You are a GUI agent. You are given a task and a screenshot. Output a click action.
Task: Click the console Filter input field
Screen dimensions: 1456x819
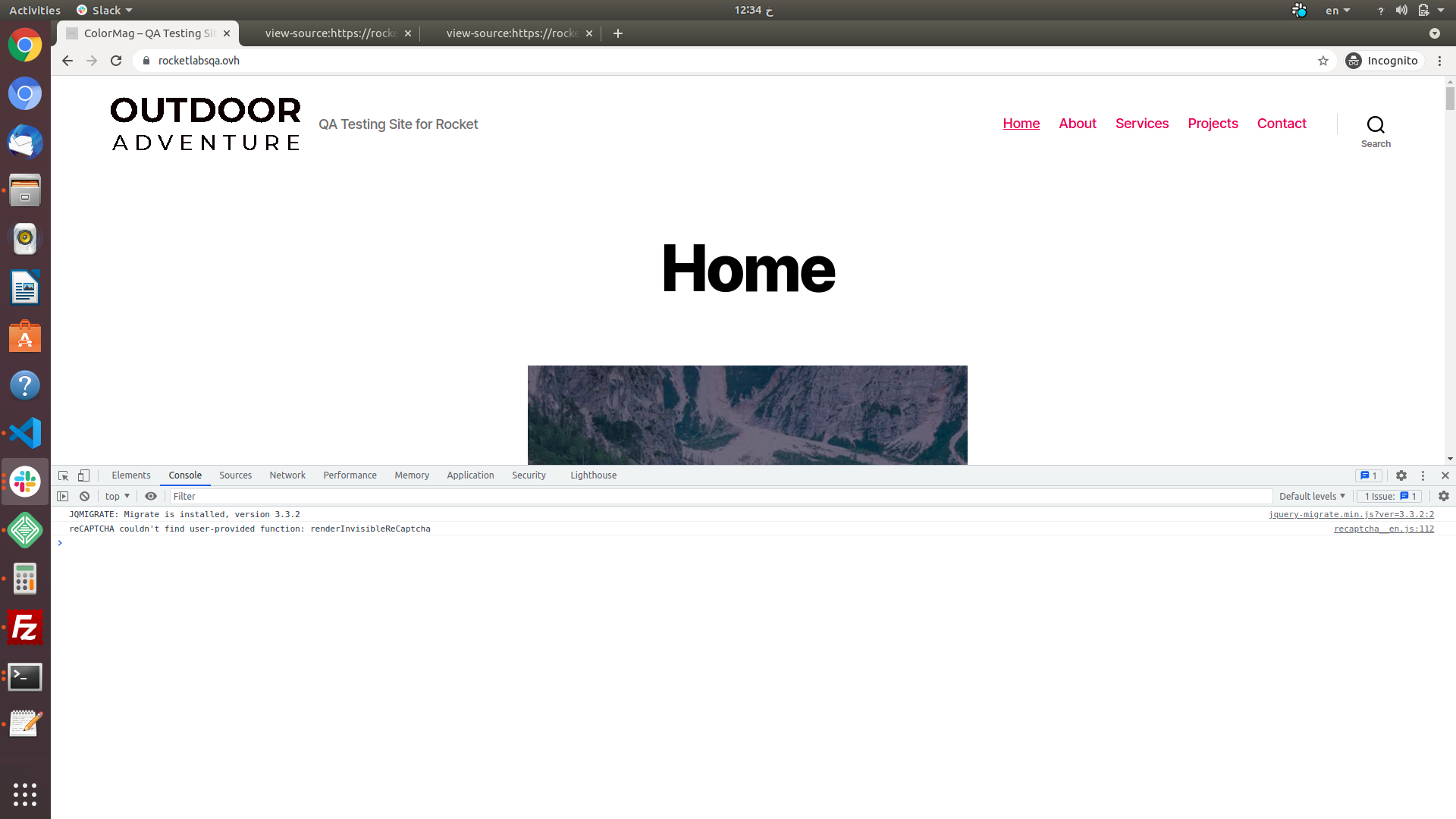720,496
